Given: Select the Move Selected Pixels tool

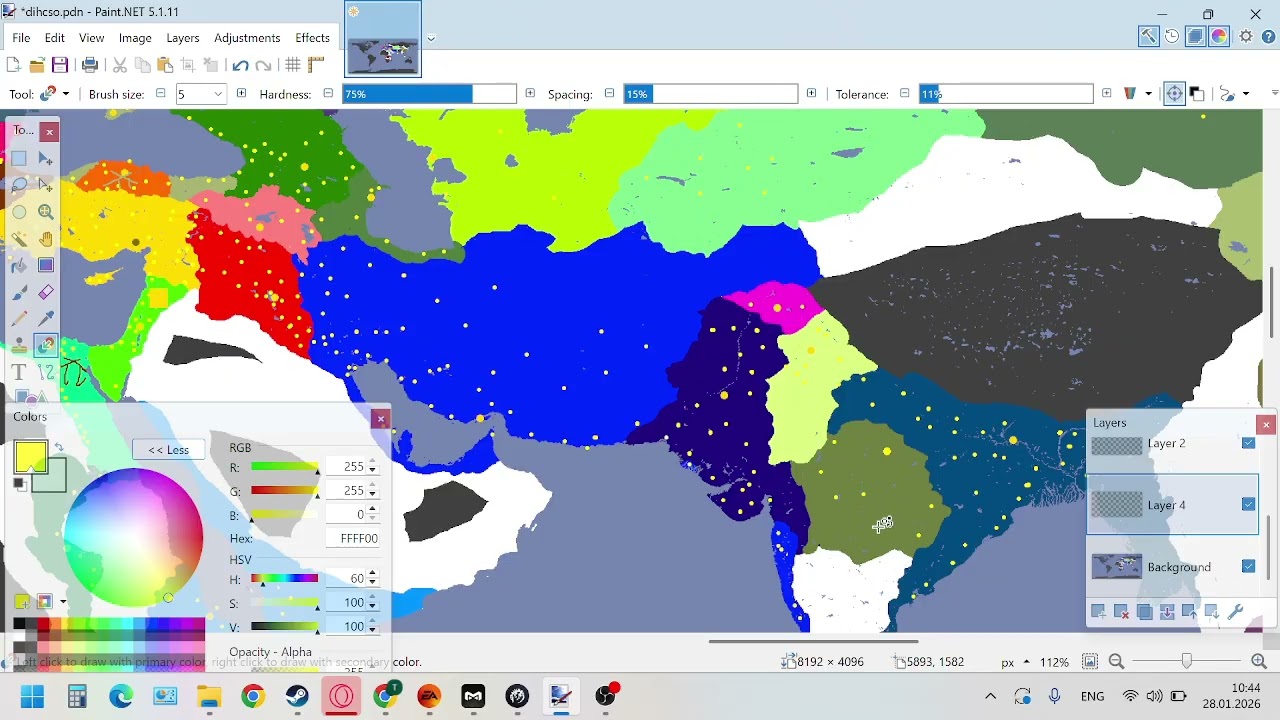Looking at the screenshot, I should point(46,158).
